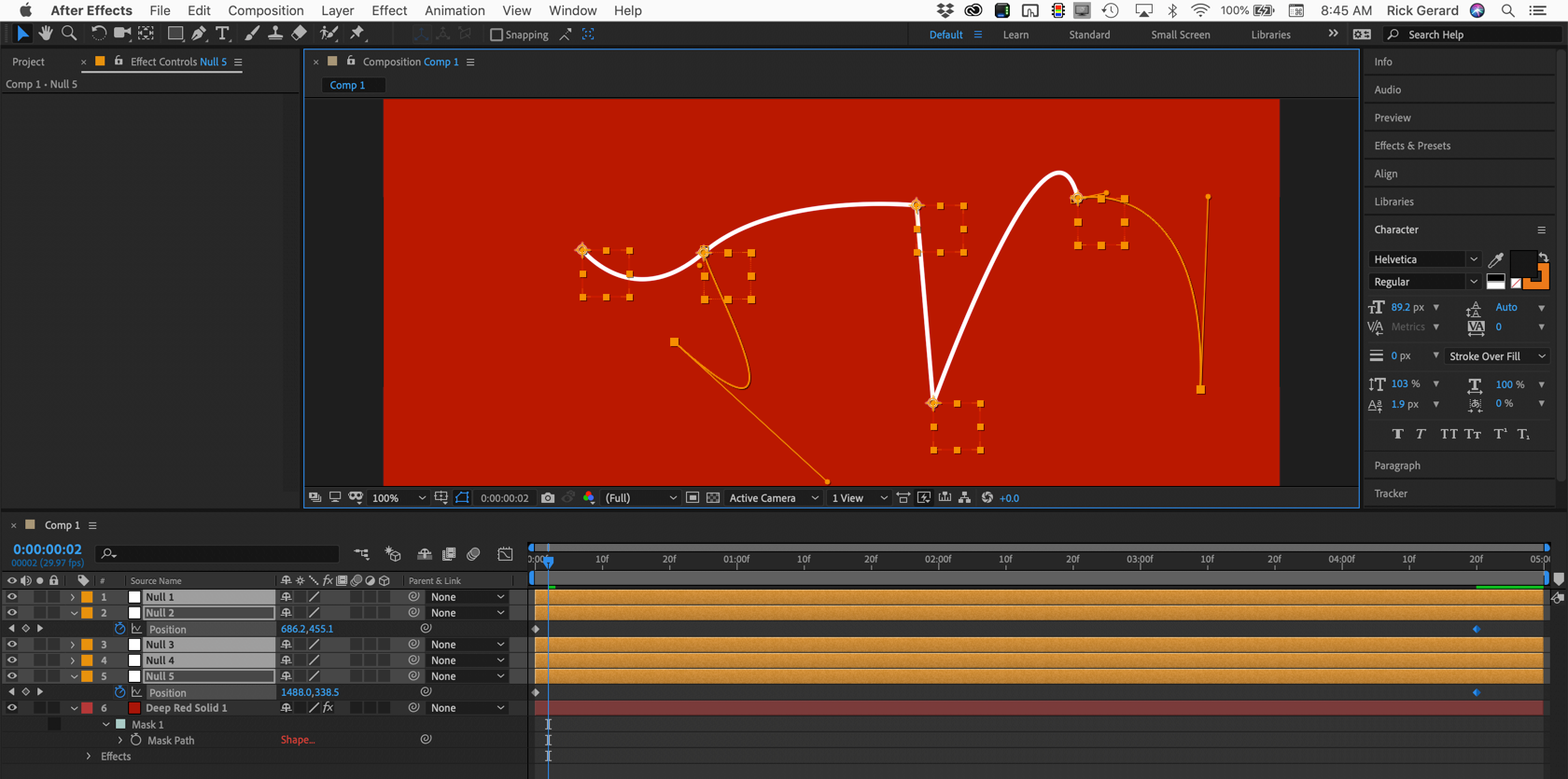This screenshot has width=1568, height=779.
Task: Reset exposure in the composition viewer
Action: [987, 498]
